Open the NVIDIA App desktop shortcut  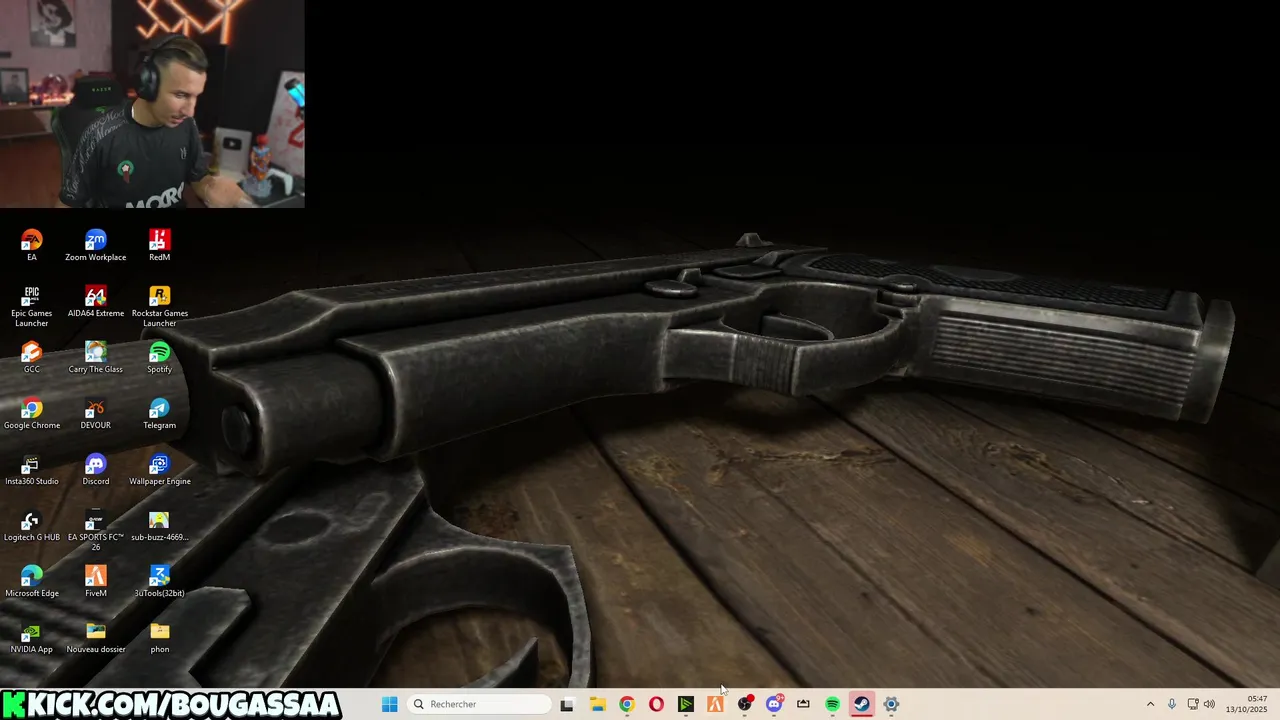[32, 637]
